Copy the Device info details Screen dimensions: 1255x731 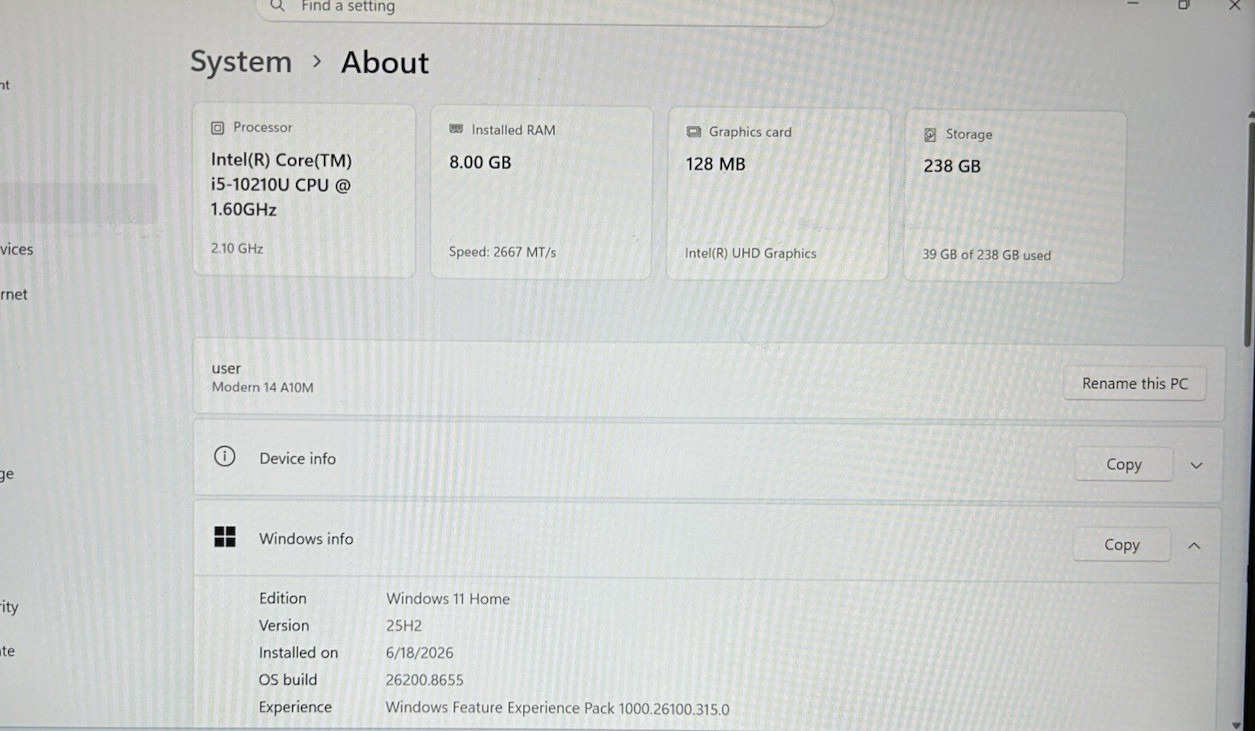[1123, 464]
